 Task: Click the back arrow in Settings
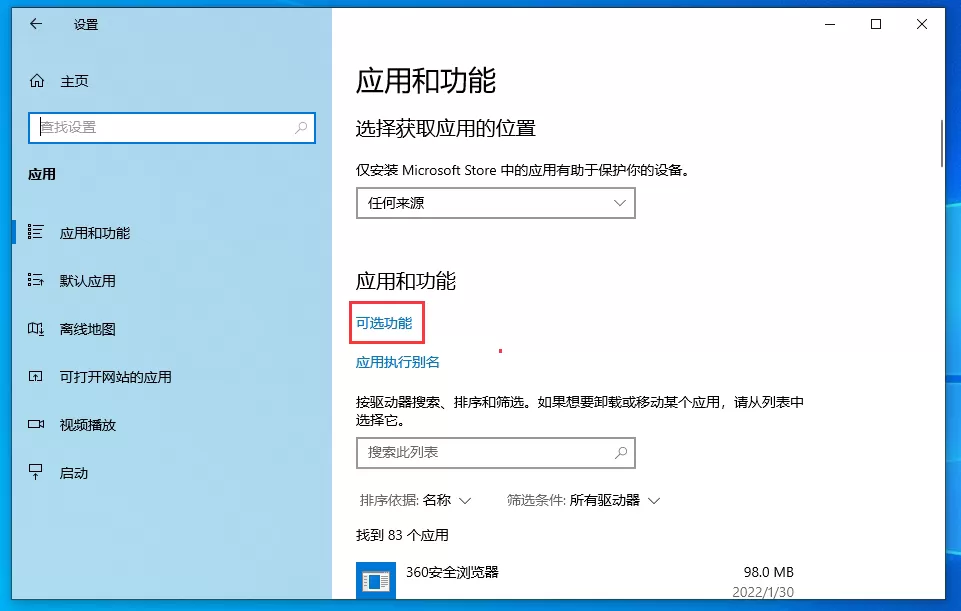point(36,24)
